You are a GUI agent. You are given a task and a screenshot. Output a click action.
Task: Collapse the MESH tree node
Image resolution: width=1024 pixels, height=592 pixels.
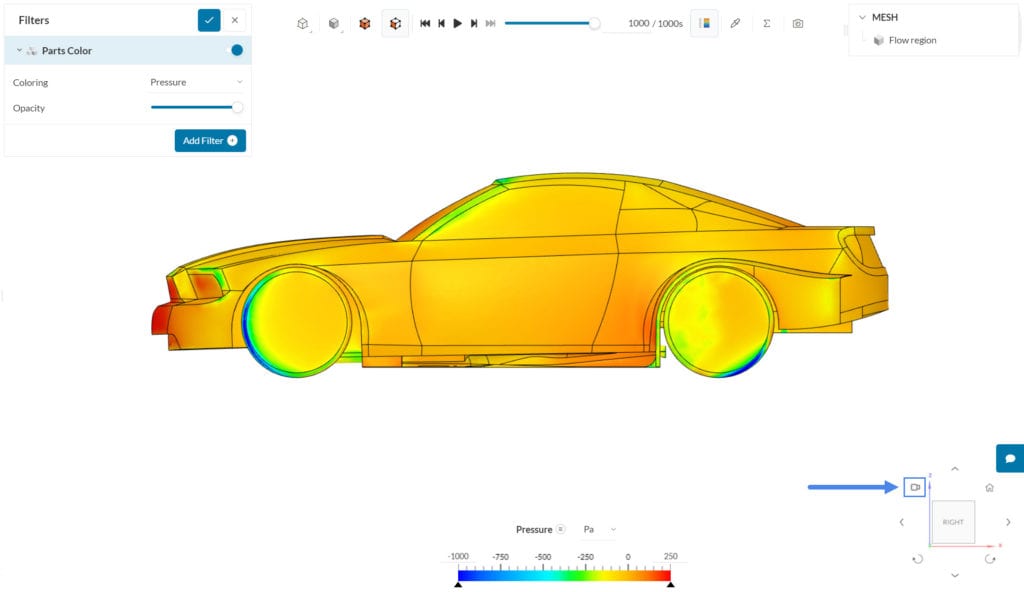click(864, 16)
